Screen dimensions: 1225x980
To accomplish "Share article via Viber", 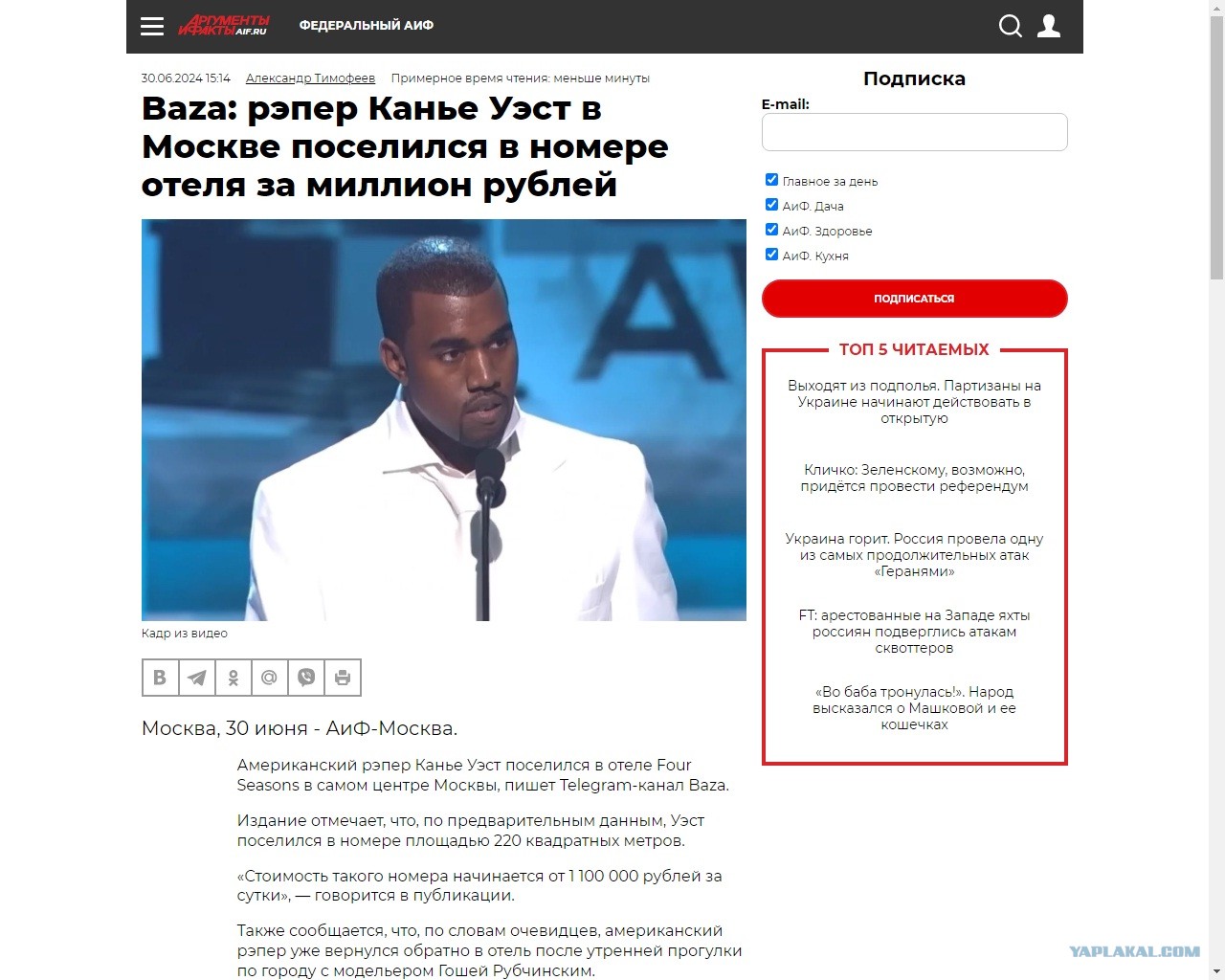I will pos(306,678).
